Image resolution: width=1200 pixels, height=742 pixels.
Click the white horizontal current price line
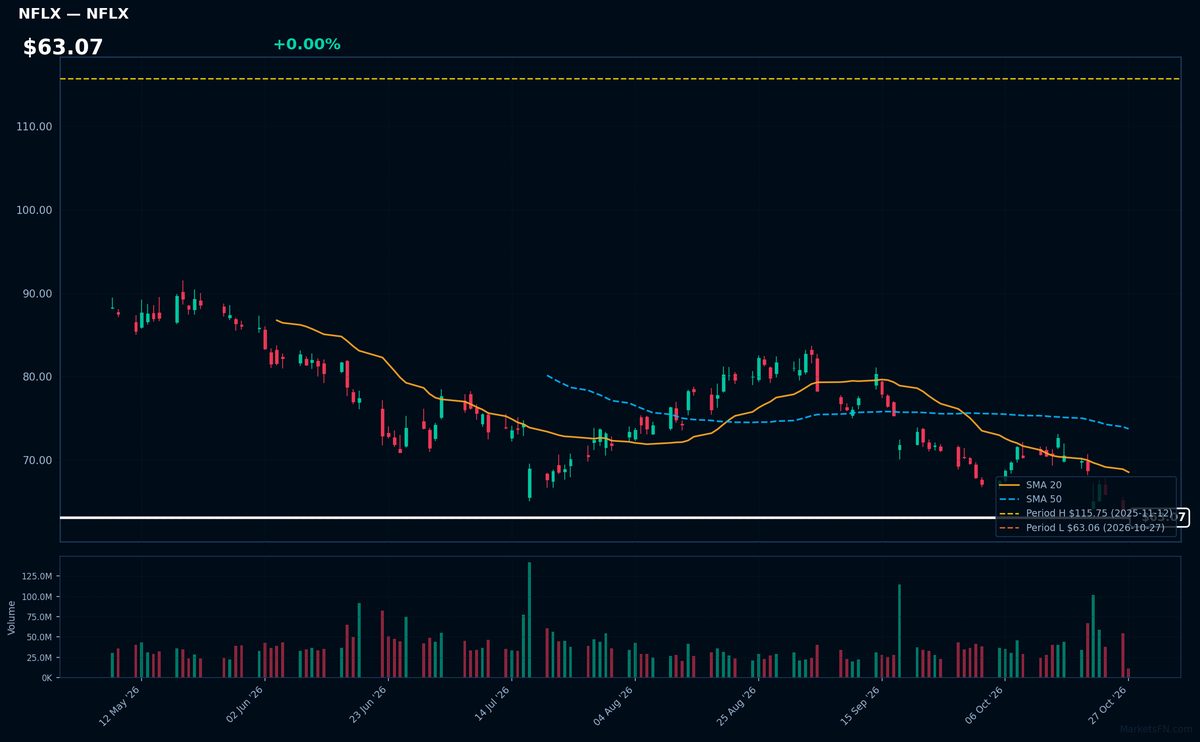(x=528, y=517)
